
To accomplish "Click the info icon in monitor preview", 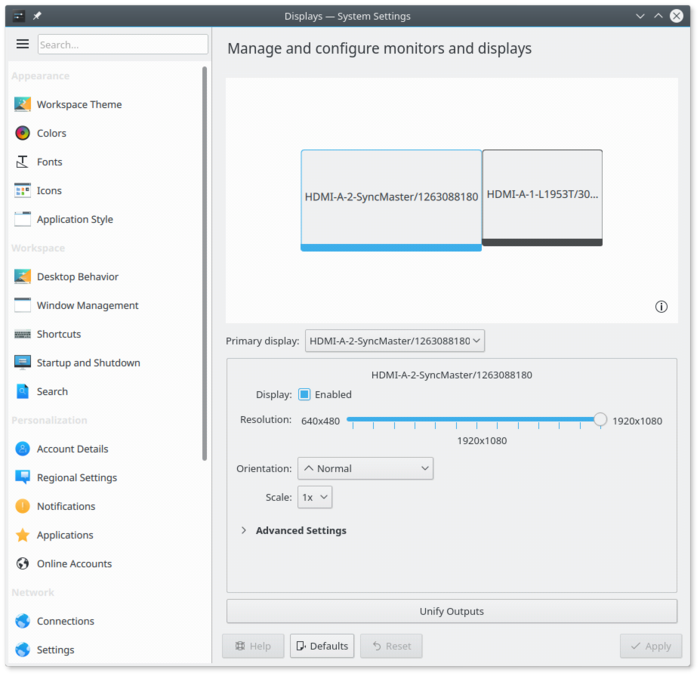I will pos(661,307).
